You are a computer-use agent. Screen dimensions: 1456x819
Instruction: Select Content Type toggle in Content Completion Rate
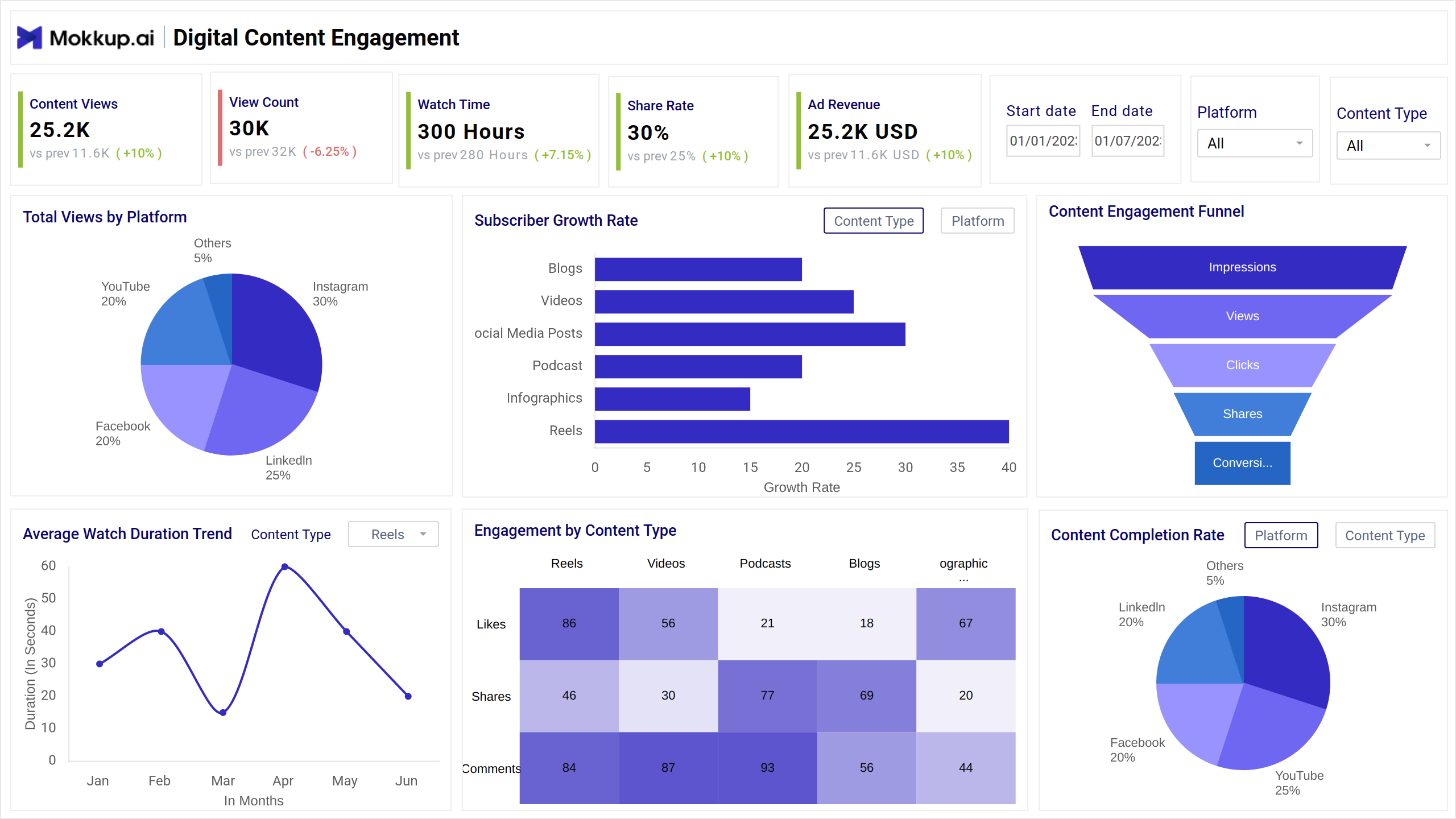click(x=1385, y=535)
